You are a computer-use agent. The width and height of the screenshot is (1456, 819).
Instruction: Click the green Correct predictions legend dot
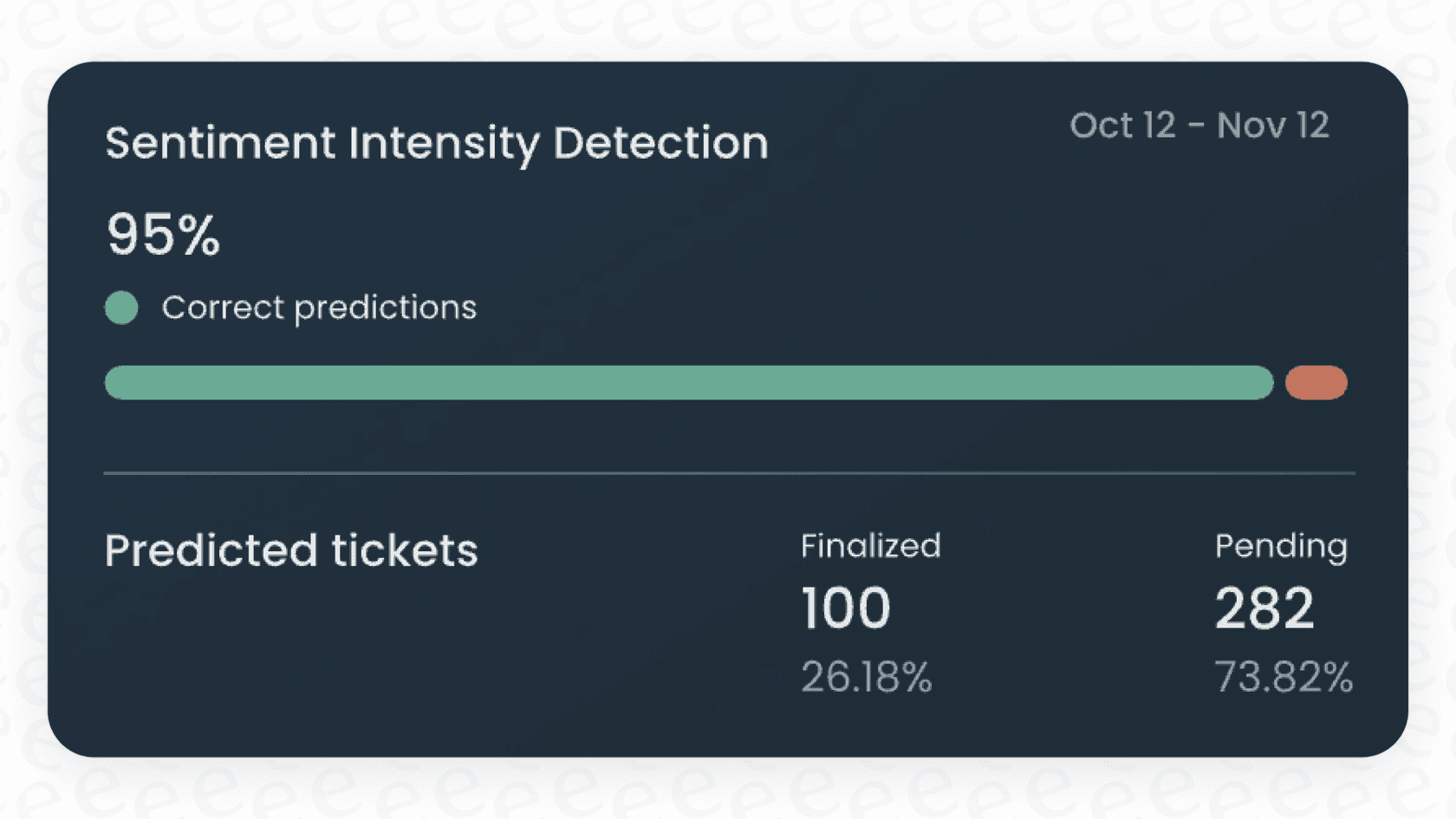(x=121, y=308)
